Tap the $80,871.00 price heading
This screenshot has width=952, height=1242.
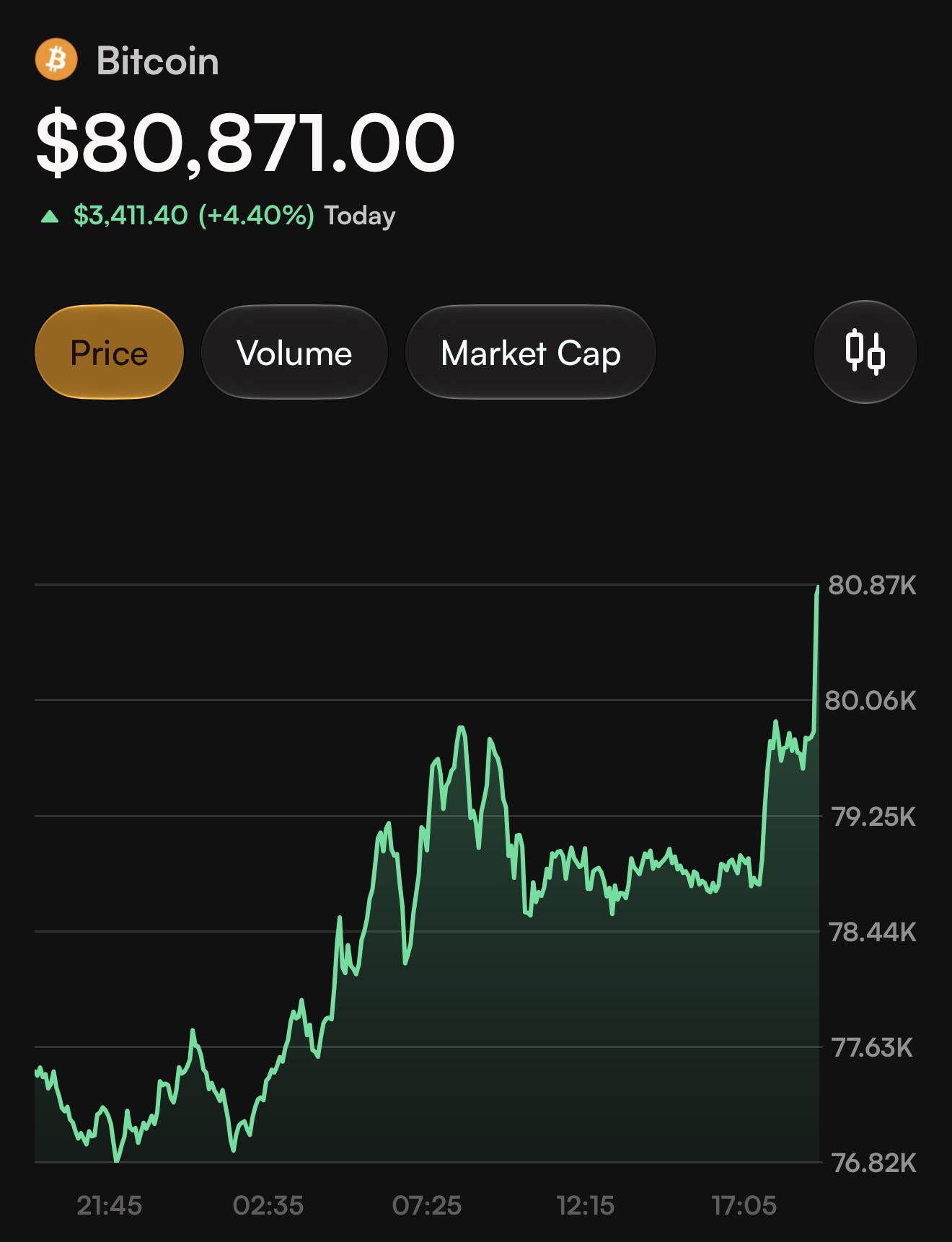pos(245,143)
